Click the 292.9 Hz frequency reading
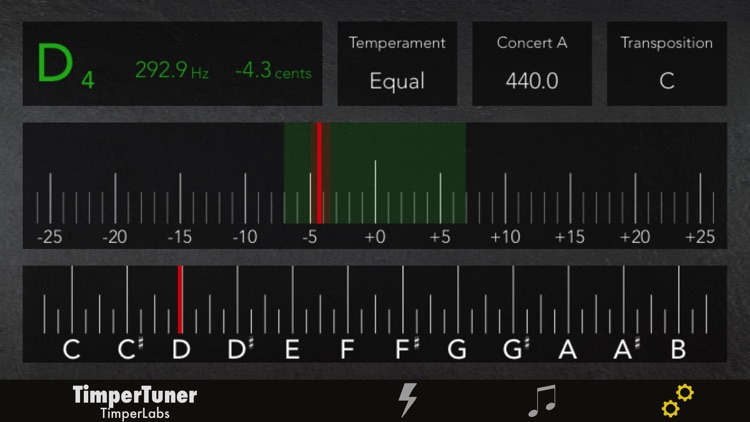This screenshot has width=750, height=422. (172, 70)
